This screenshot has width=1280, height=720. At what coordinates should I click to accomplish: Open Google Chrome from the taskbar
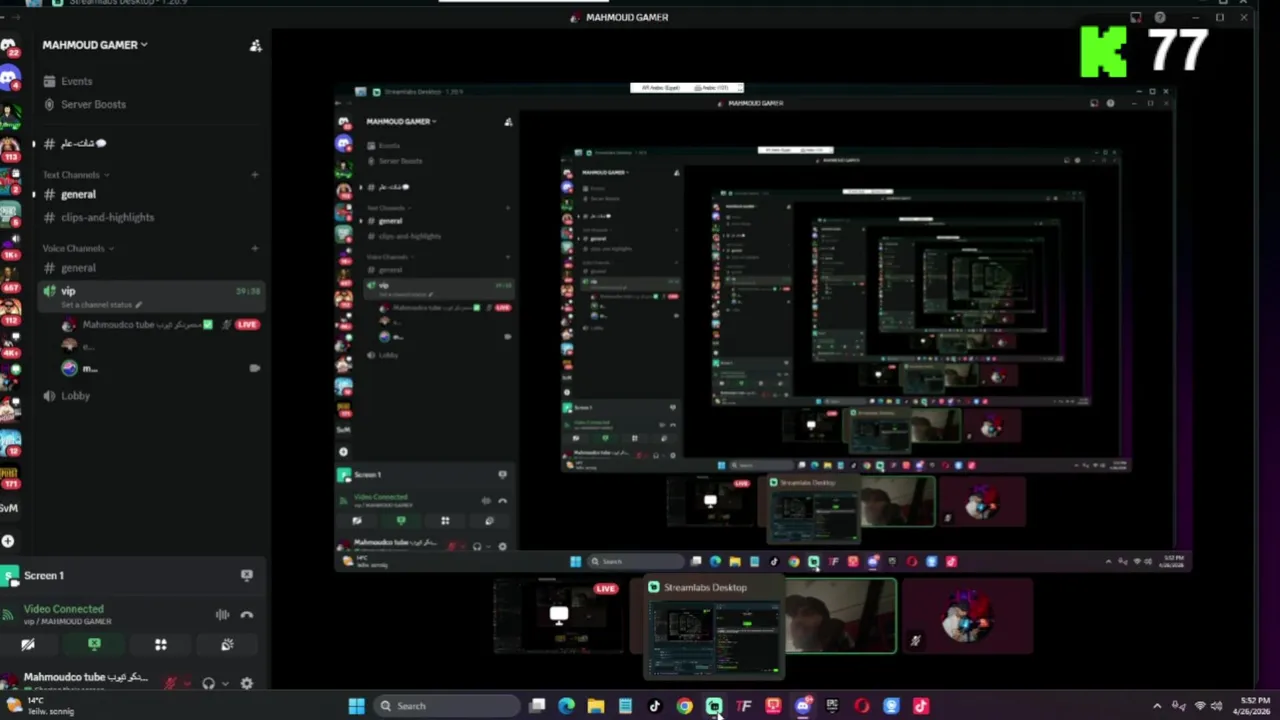(684, 706)
